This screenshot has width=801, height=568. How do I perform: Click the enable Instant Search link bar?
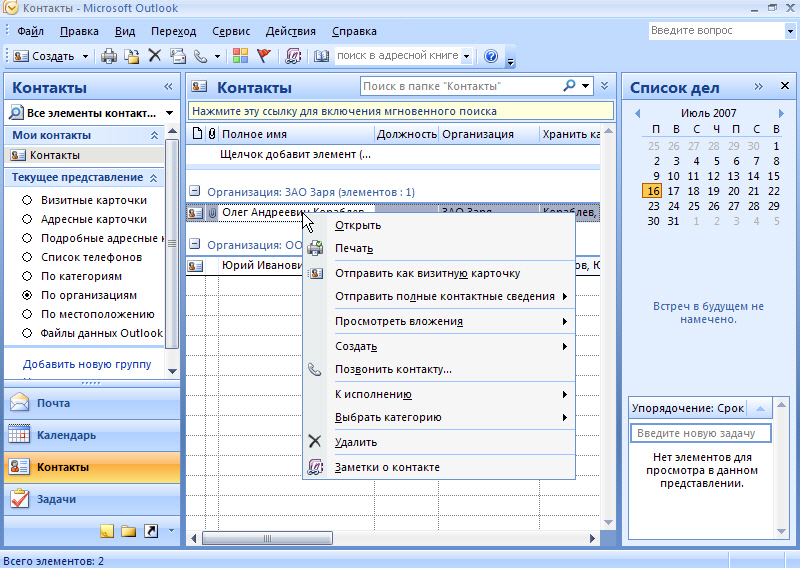pos(400,111)
